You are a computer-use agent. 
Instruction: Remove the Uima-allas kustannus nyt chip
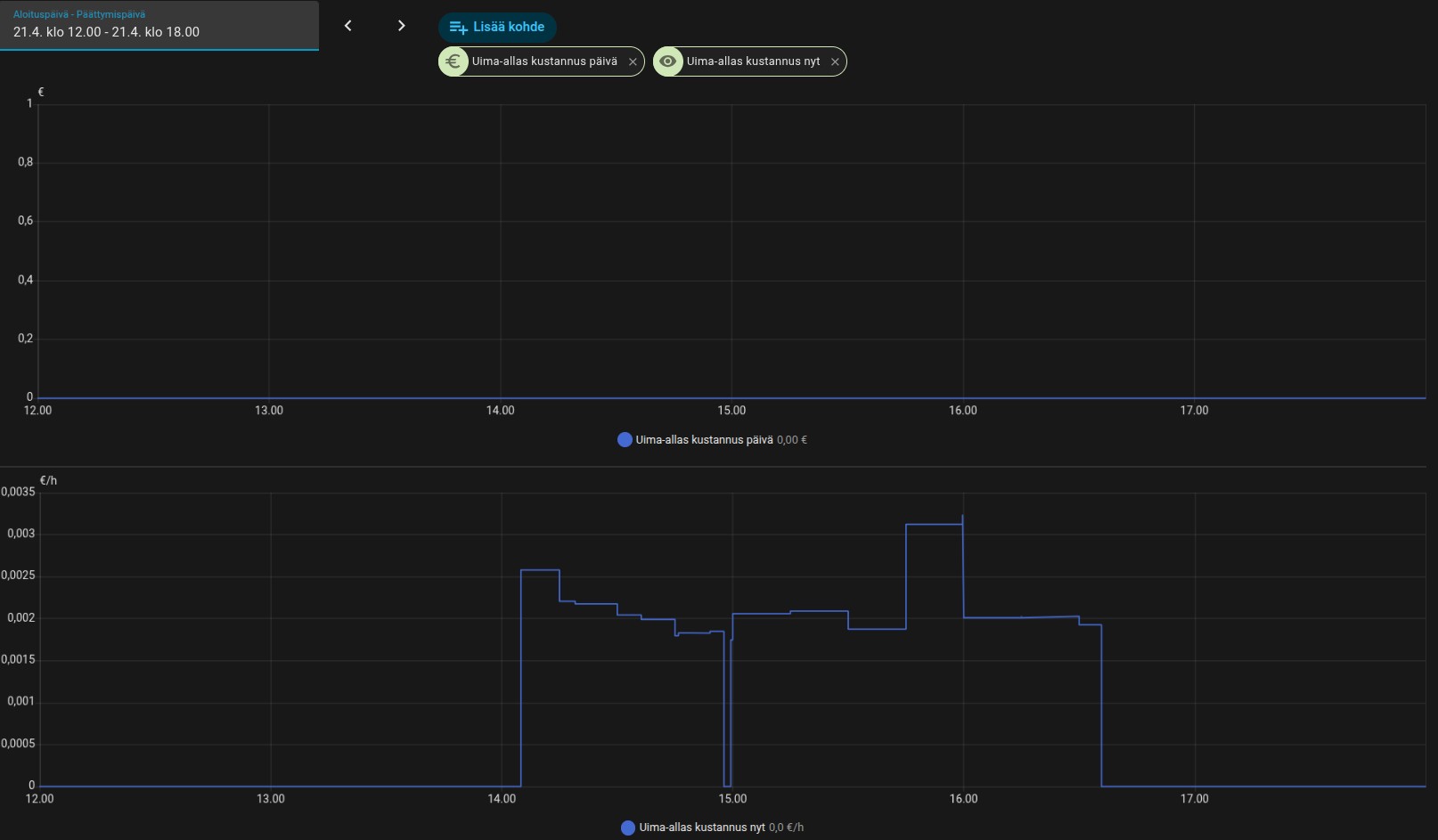[835, 62]
